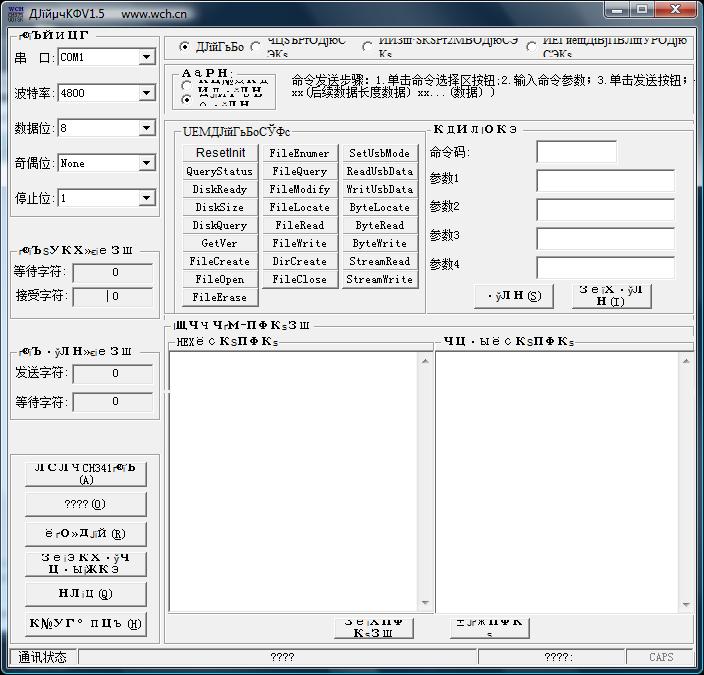Click the CH341 button labeled (A)
The image size is (704, 675).
pyautogui.click(x=86, y=474)
